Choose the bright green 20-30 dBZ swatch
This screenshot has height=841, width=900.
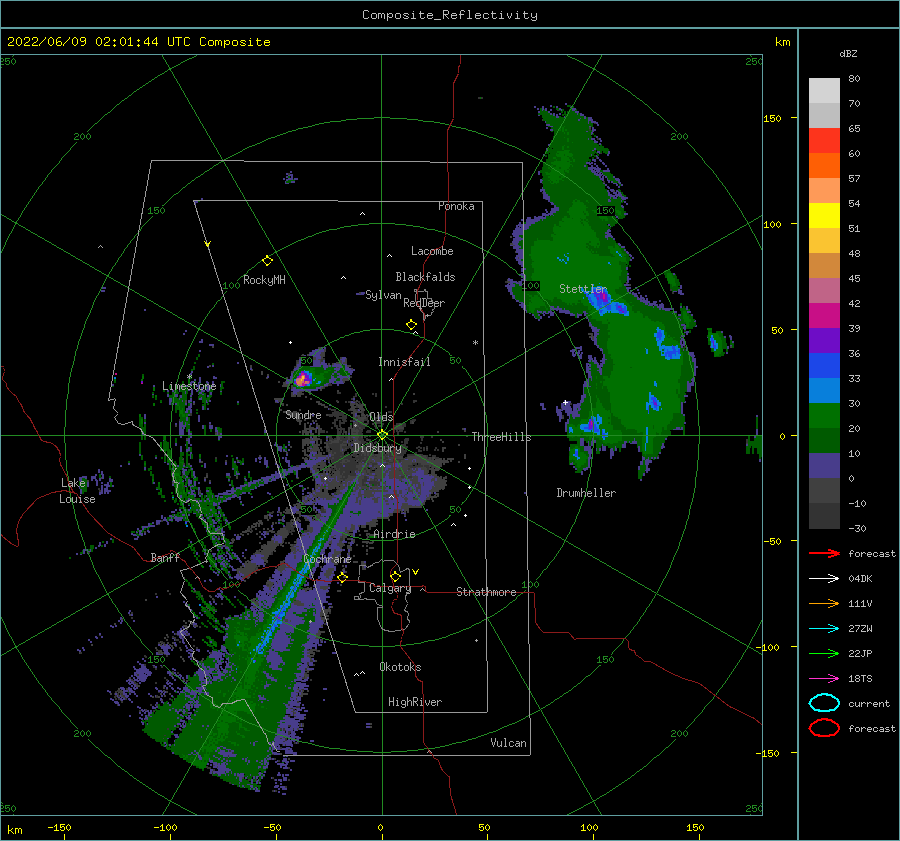(x=824, y=416)
